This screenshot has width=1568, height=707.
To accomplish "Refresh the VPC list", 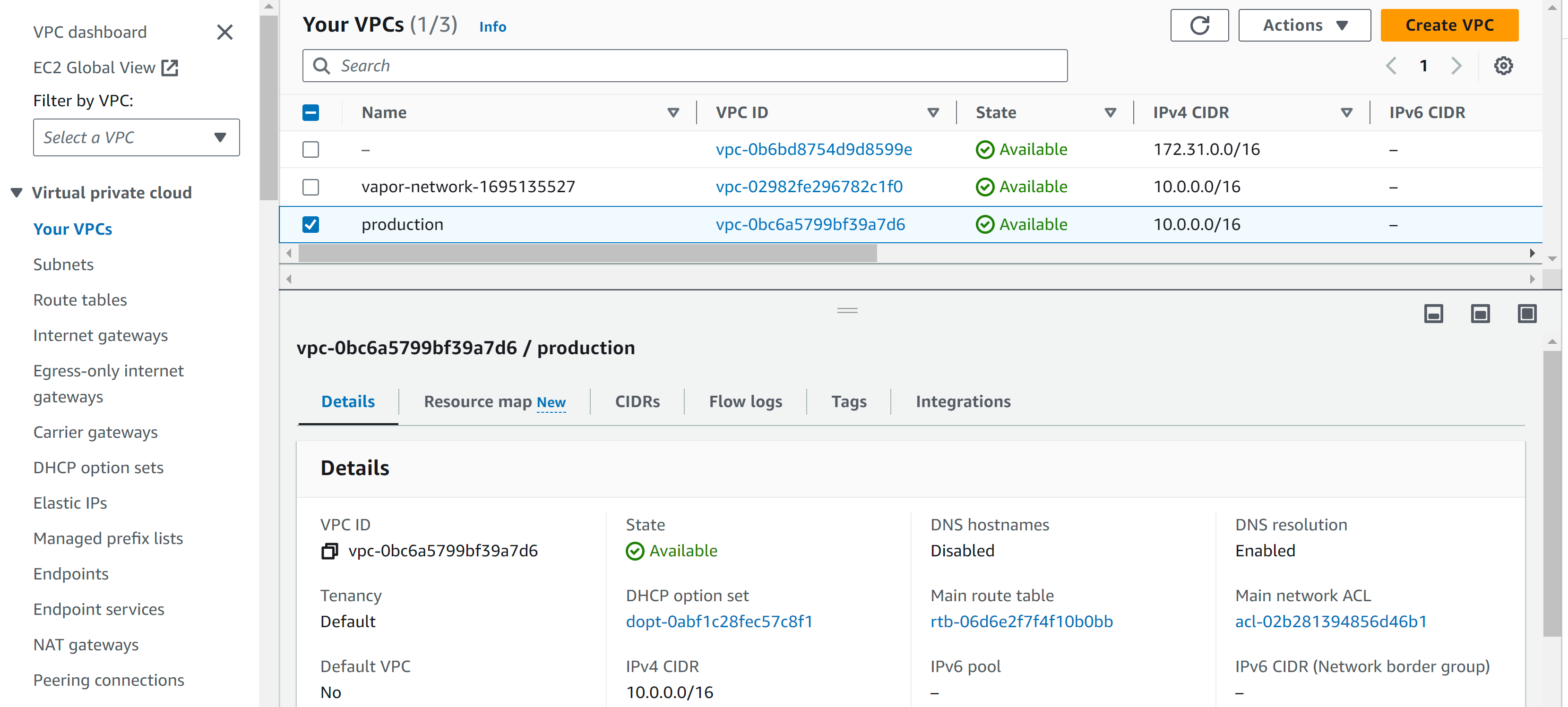I will pyautogui.click(x=1199, y=26).
